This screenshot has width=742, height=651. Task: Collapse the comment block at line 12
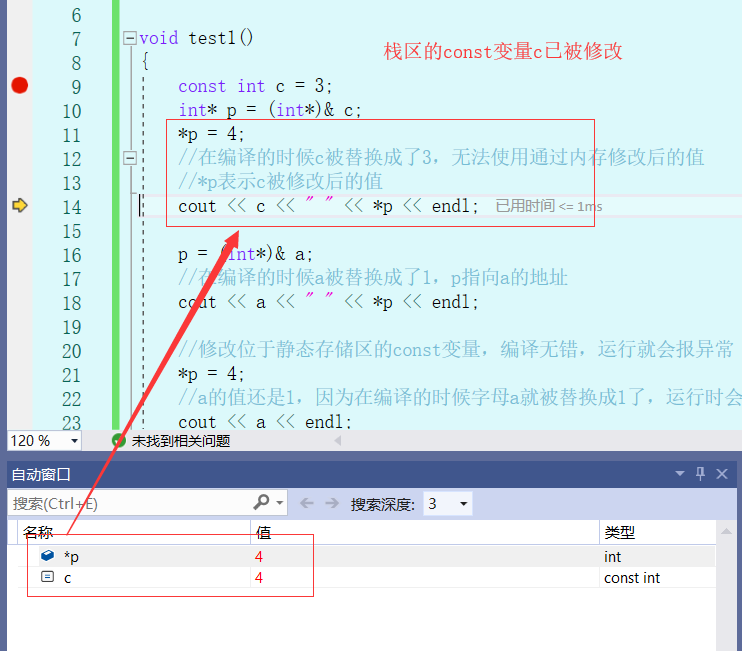[130, 158]
